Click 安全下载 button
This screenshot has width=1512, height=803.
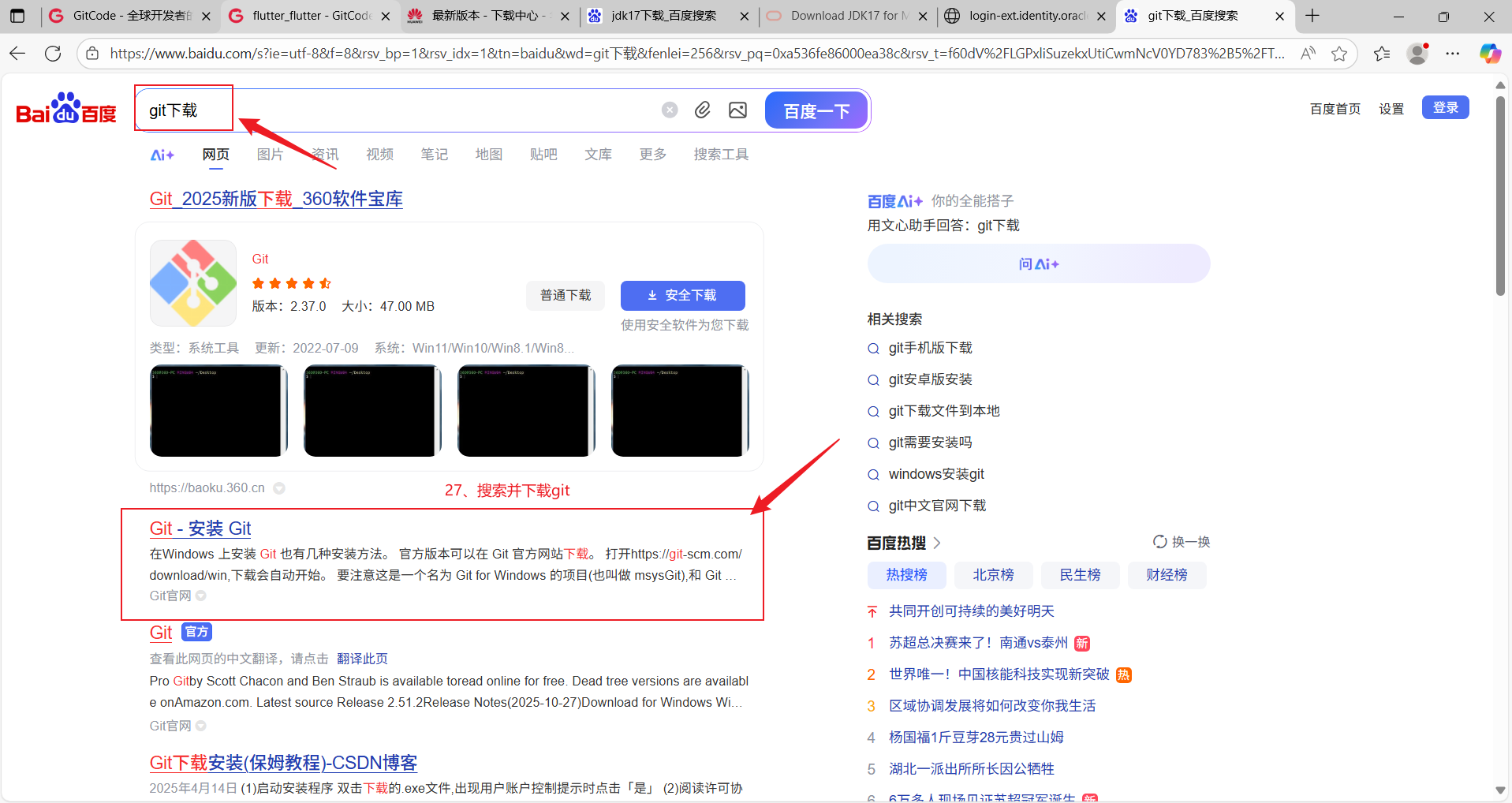682,295
